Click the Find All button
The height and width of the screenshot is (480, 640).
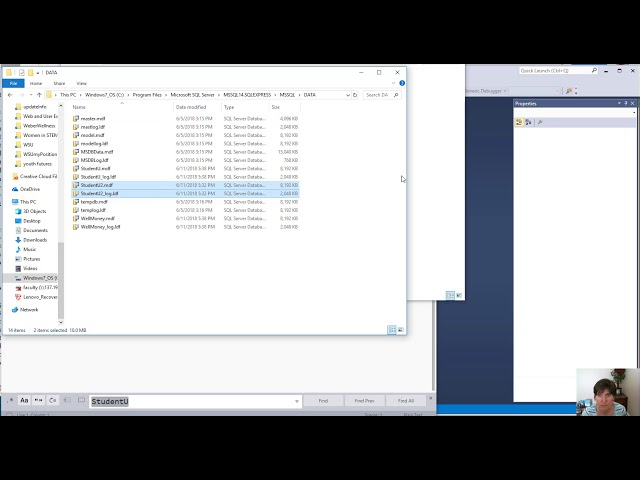(406, 401)
